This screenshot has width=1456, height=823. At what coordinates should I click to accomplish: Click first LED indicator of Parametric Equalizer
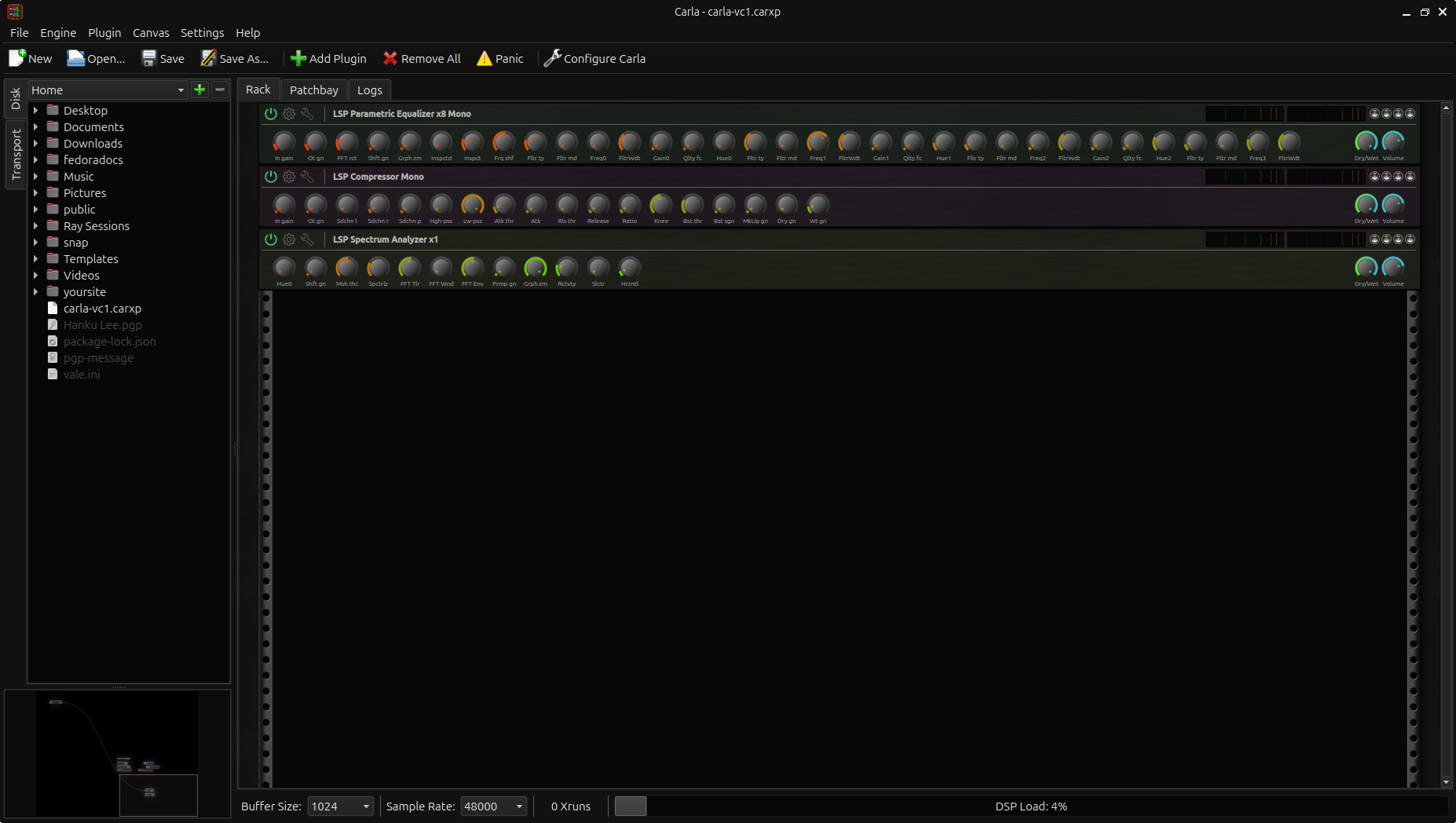tap(1374, 114)
